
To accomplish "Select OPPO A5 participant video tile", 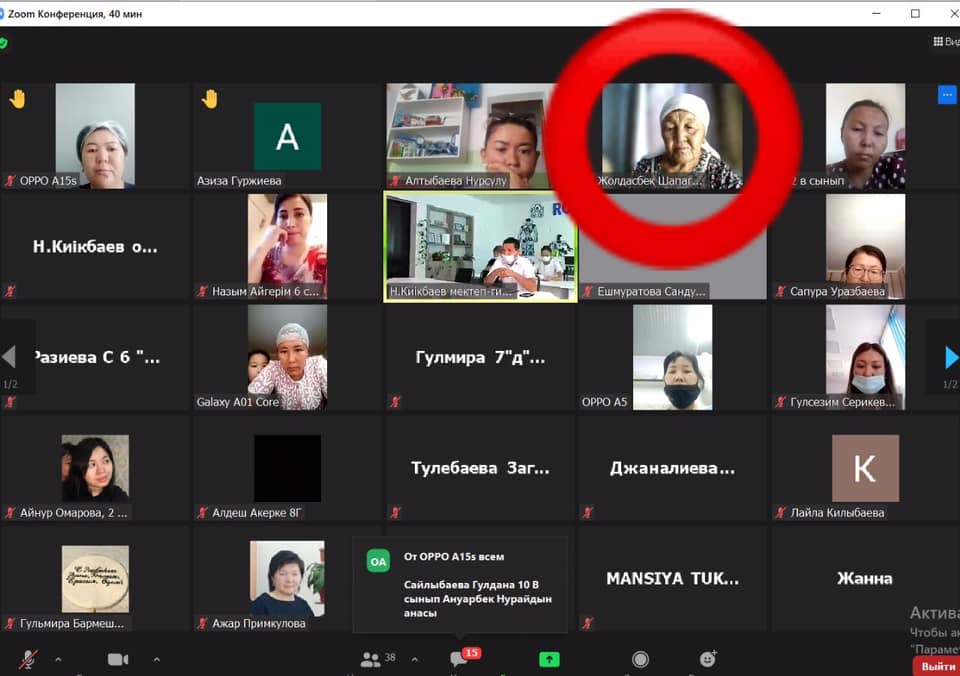I will pyautogui.click(x=672, y=358).
